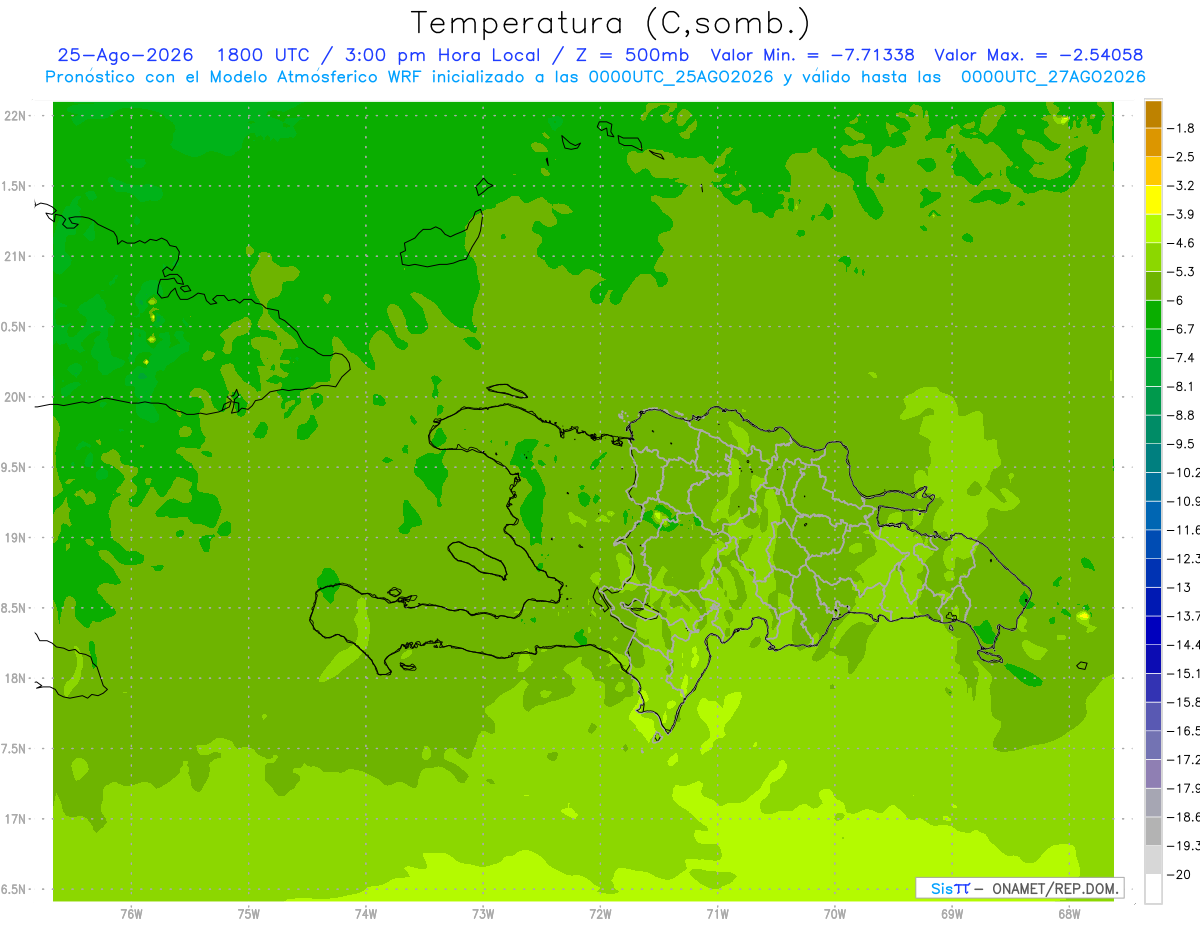Pick the deep blue swatch between -13.7 and -14.4
Screen dimensions: 1200x927
coord(1153,630)
